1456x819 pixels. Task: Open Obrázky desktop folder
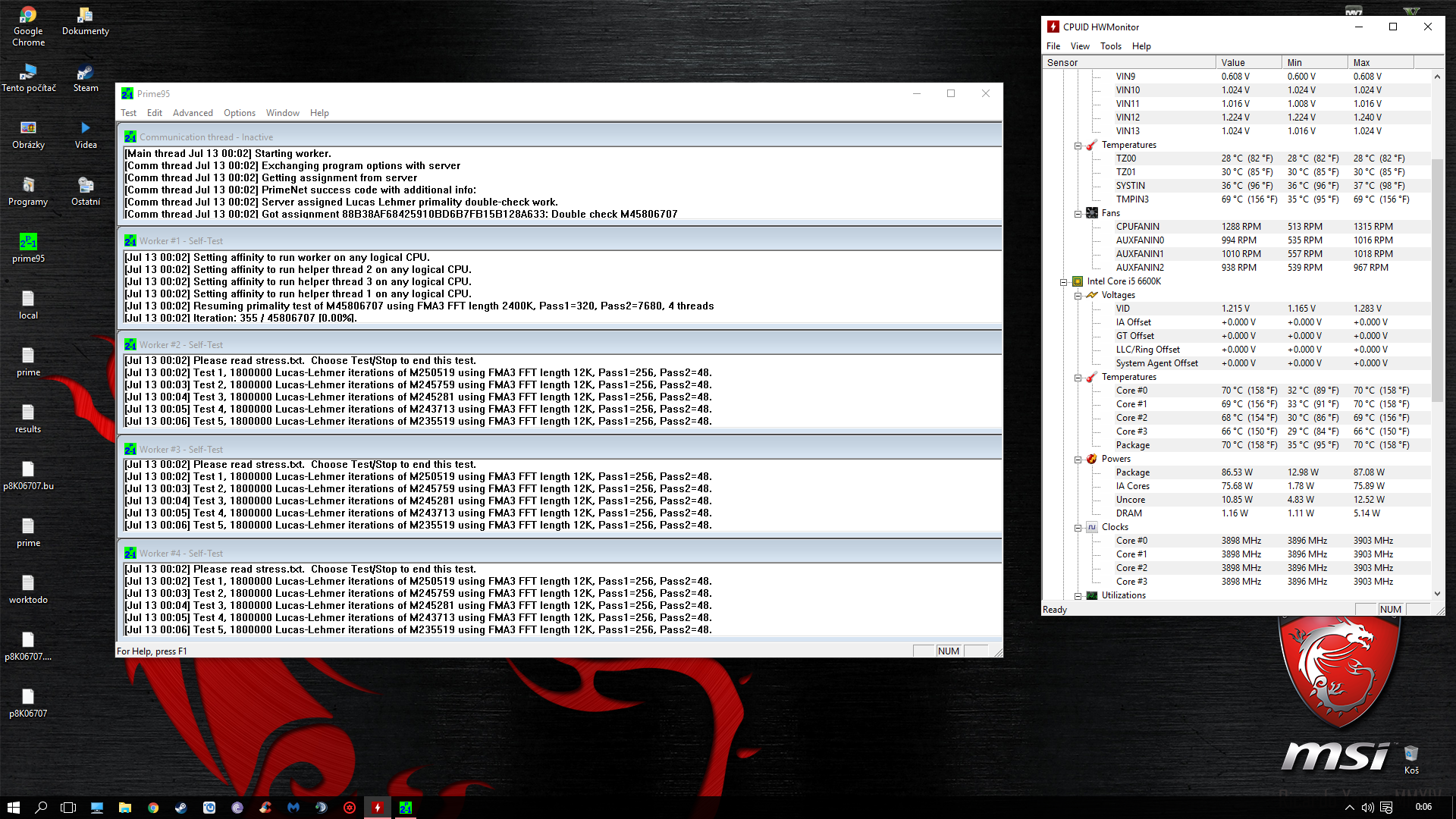(x=28, y=135)
